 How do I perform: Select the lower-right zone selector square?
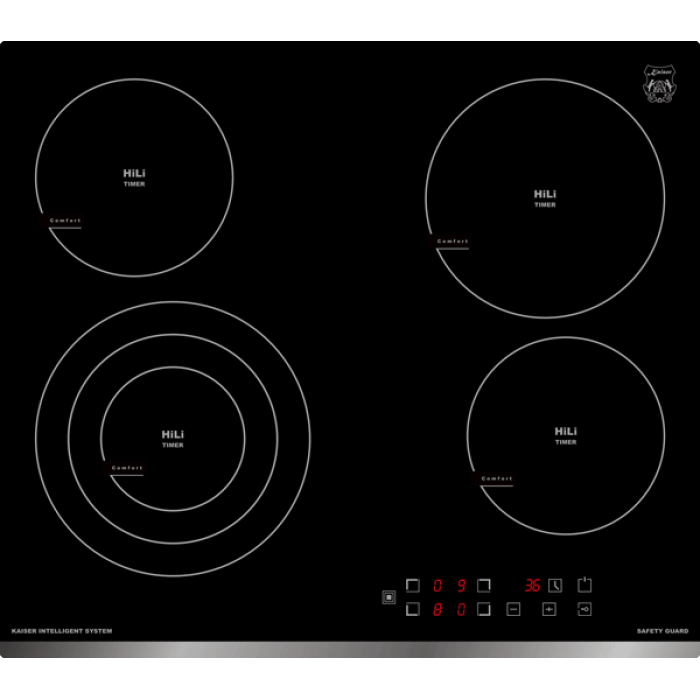483,608
